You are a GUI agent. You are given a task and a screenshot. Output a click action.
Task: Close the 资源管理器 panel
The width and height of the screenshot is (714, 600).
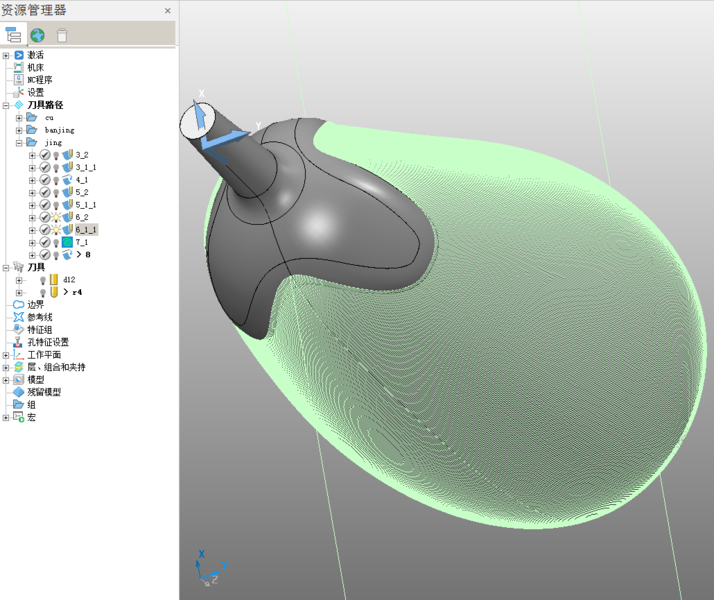[167, 11]
